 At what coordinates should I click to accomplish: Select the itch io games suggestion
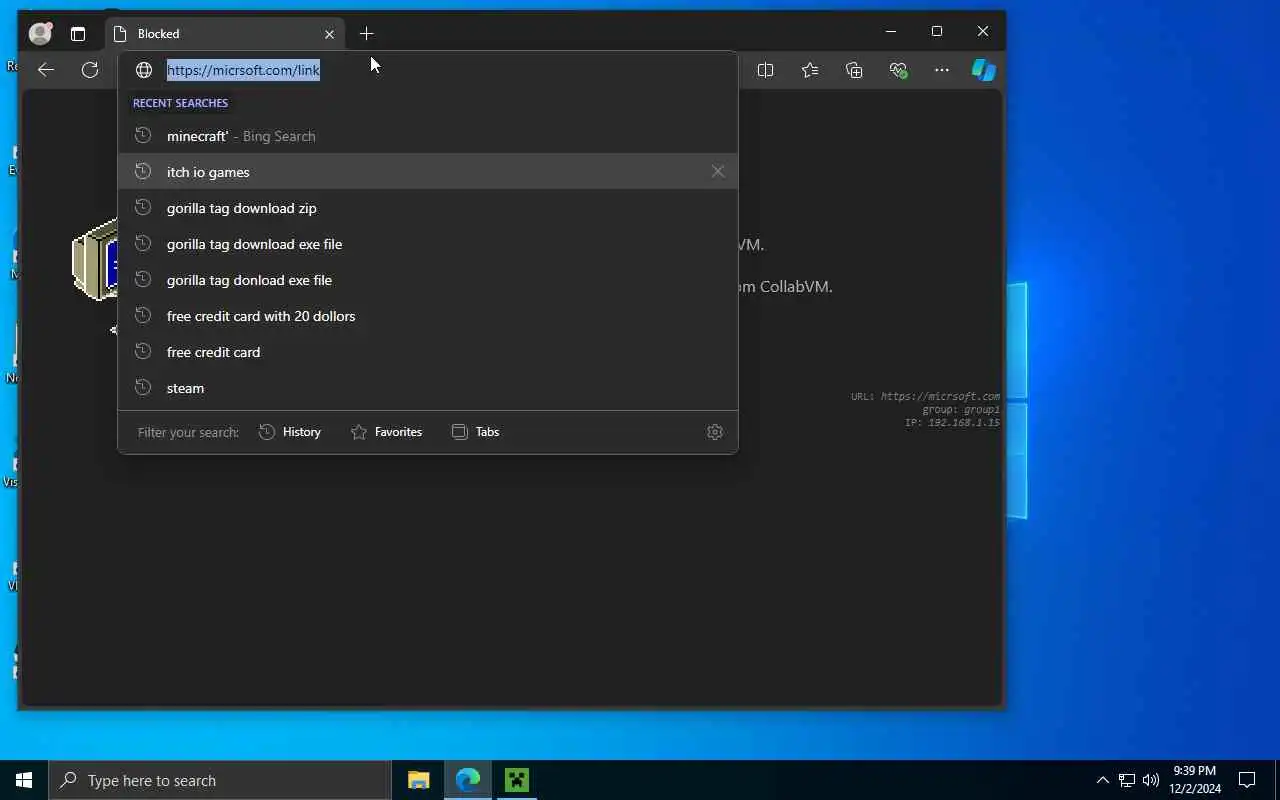[428, 172]
